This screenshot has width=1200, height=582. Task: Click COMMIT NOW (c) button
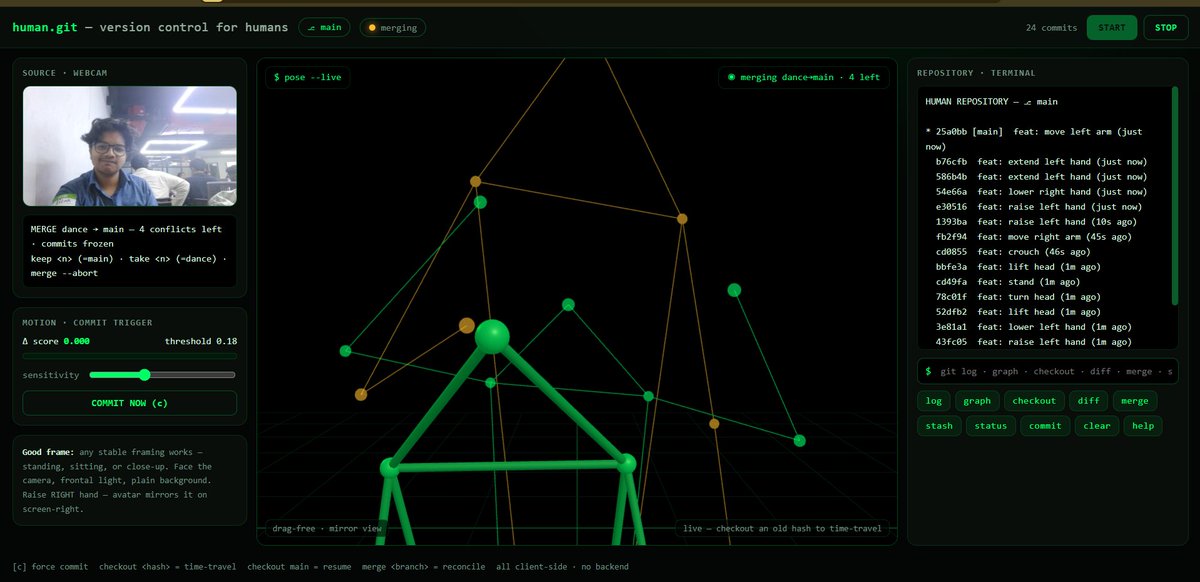(x=129, y=403)
